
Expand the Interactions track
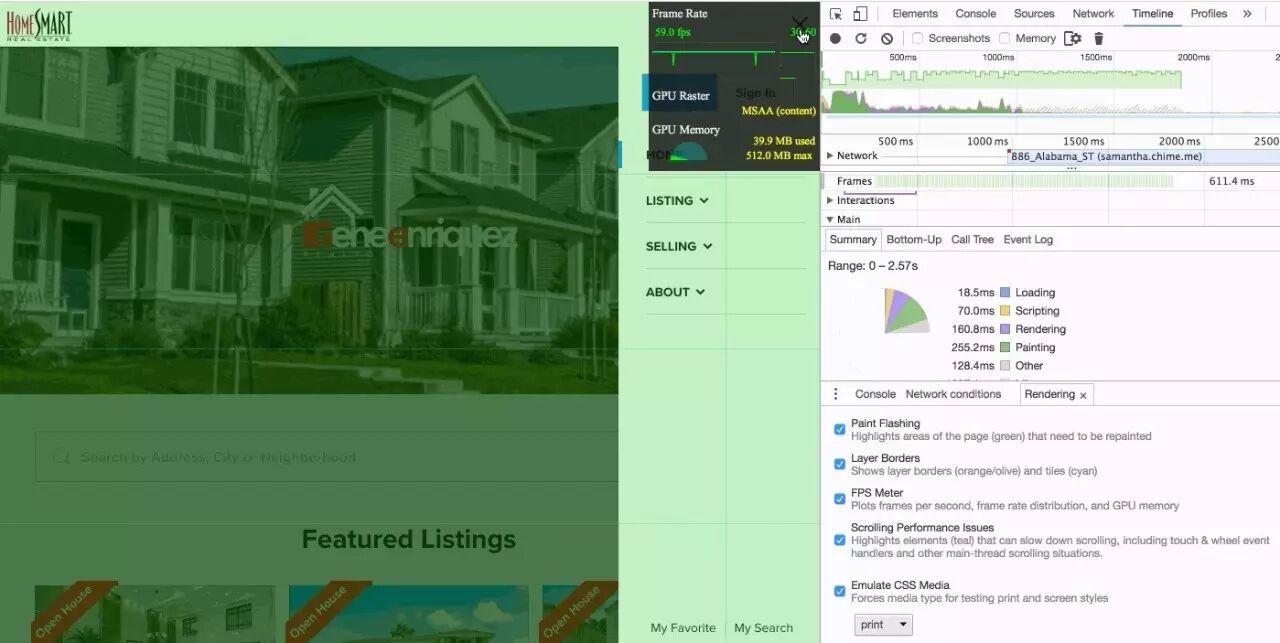(830, 201)
